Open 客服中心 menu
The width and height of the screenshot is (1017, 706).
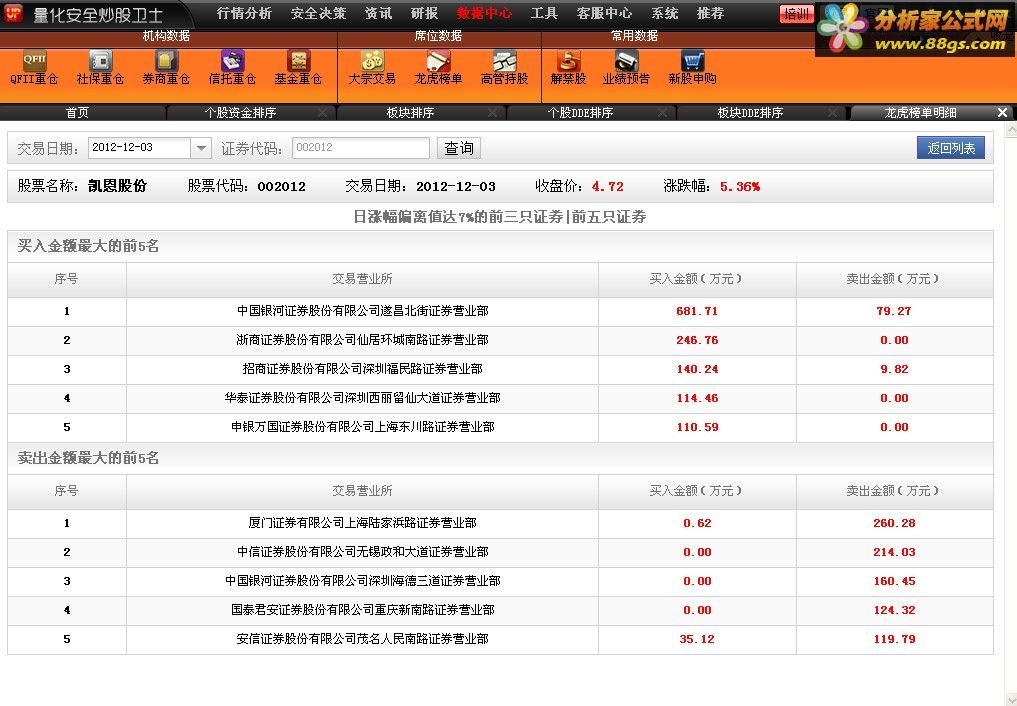604,13
